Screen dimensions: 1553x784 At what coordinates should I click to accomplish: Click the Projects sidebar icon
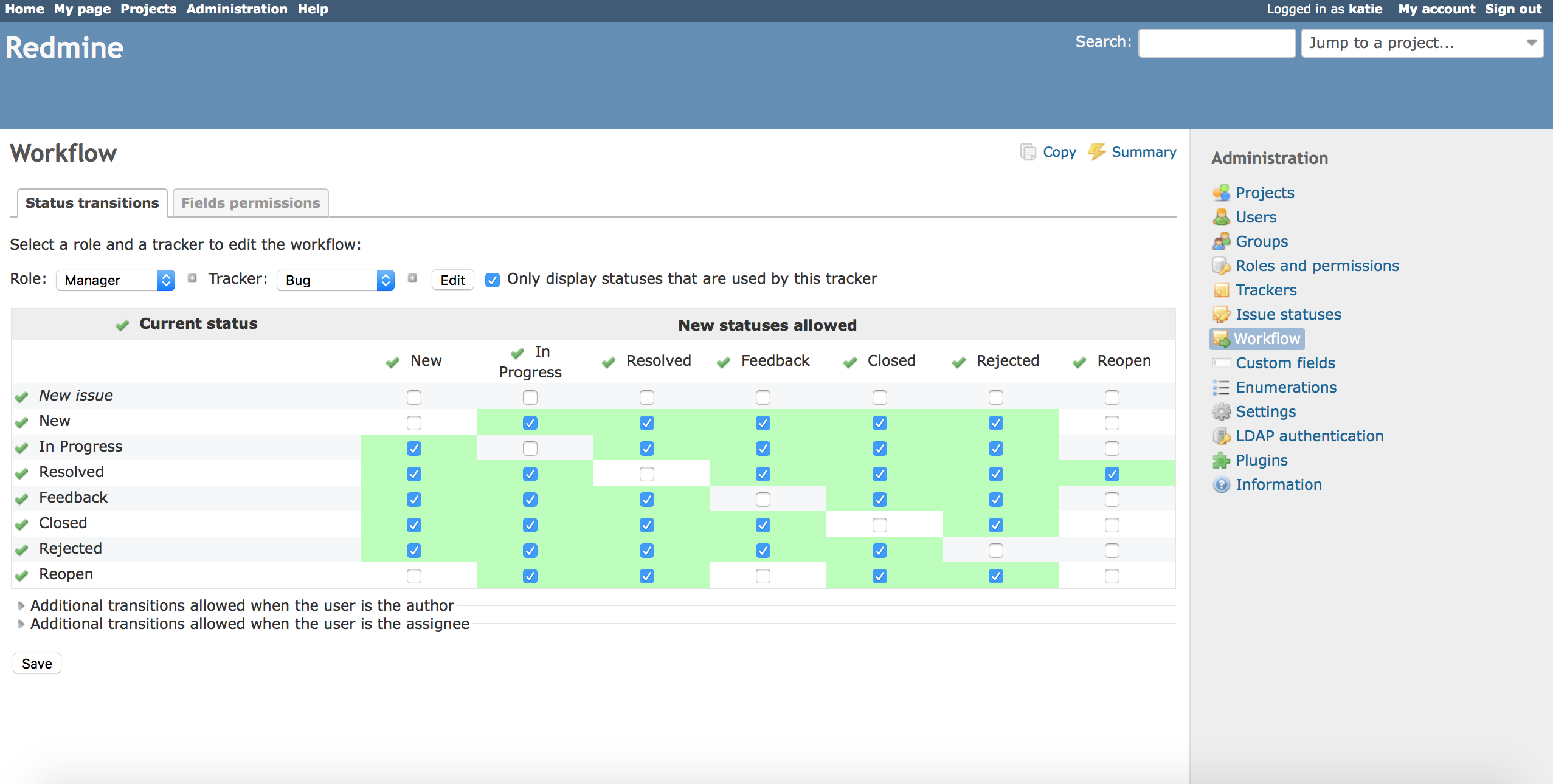click(1221, 193)
